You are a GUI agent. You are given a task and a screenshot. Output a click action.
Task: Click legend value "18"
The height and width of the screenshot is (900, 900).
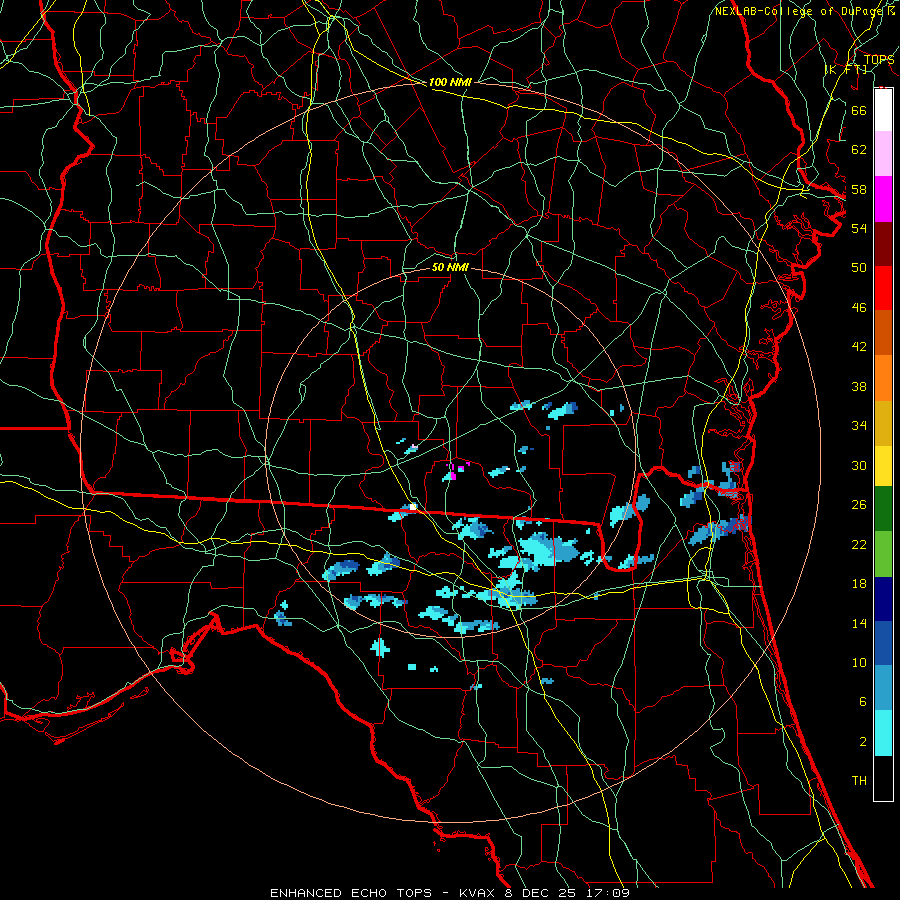point(859,584)
